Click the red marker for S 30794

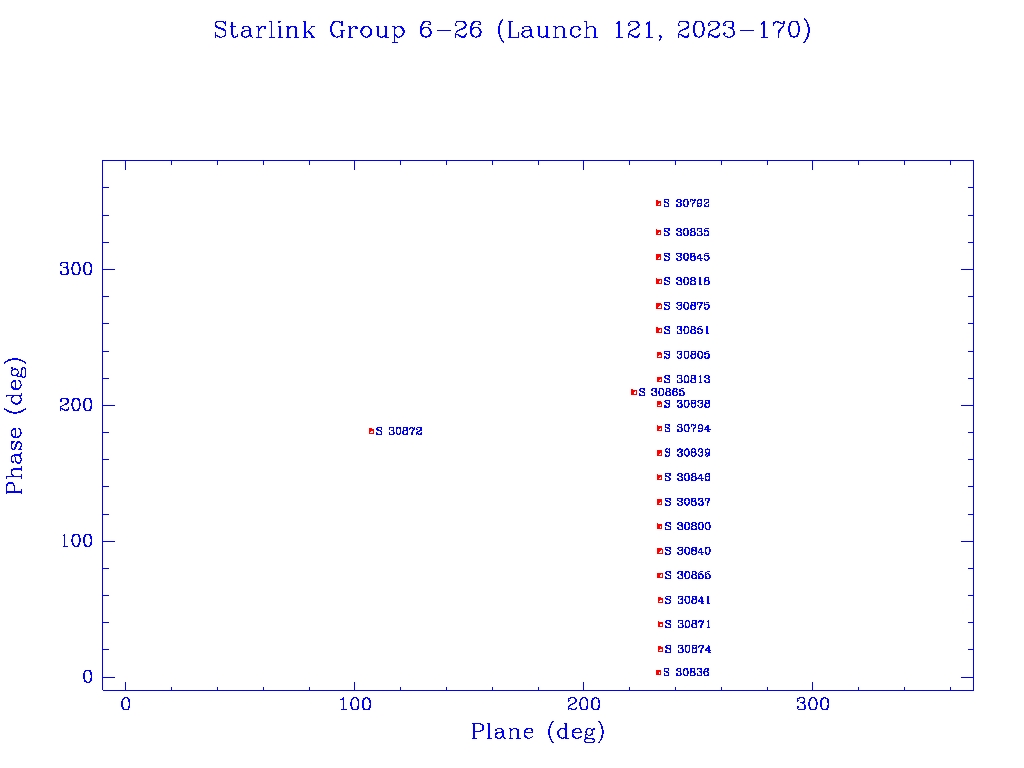[x=659, y=428]
